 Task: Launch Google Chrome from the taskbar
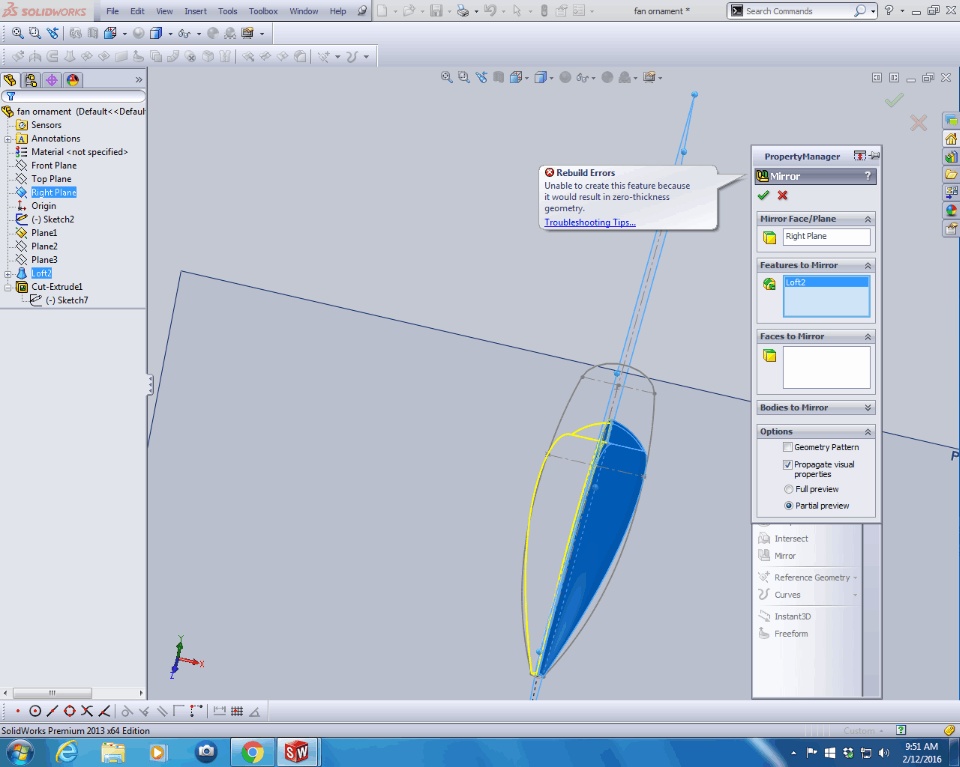(x=252, y=752)
